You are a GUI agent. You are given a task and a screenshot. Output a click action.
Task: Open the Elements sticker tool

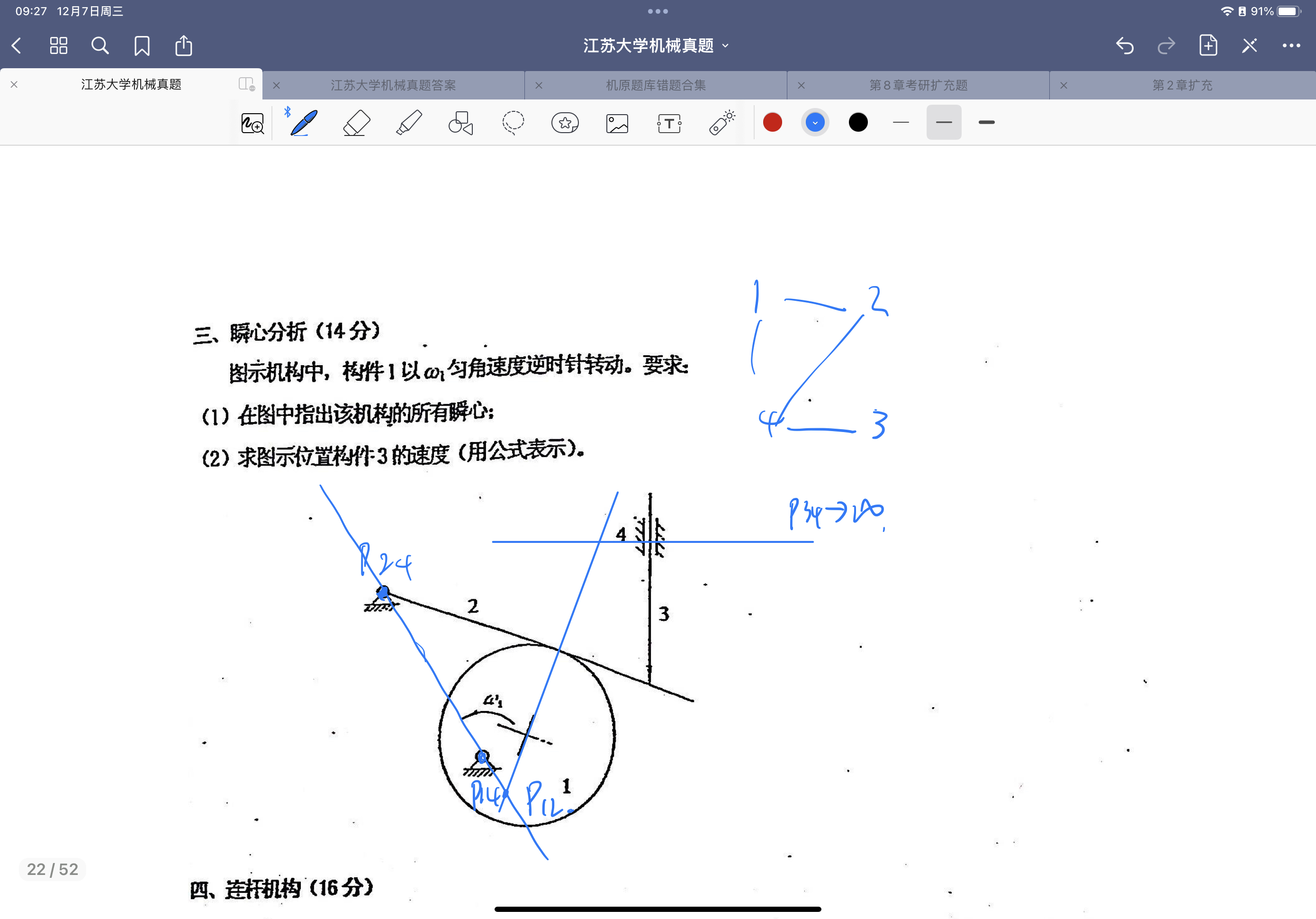565,122
